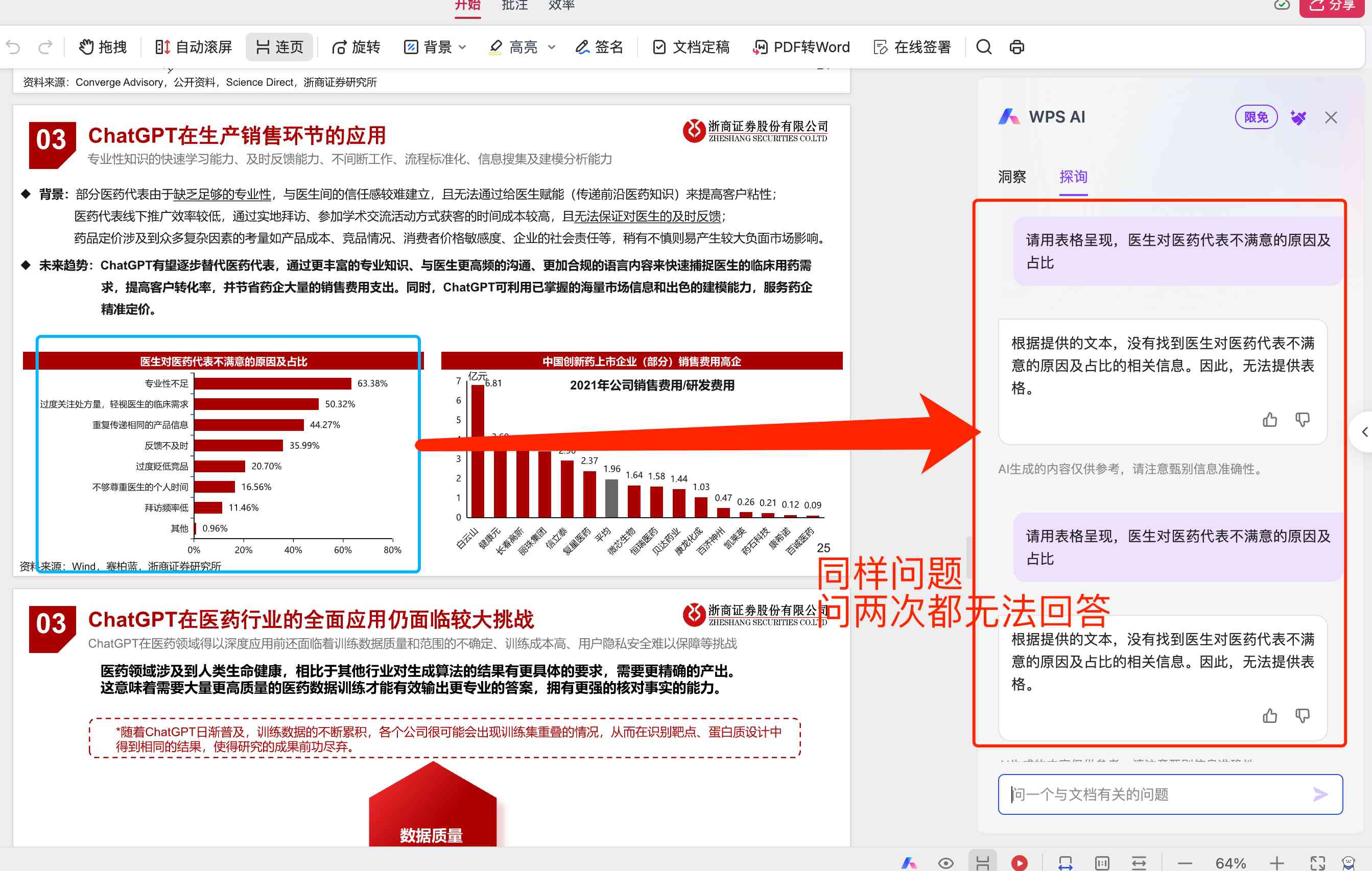Click the WPS AI logo icon in the panel header
Screen dimensions: 1372x871
tap(1010, 117)
